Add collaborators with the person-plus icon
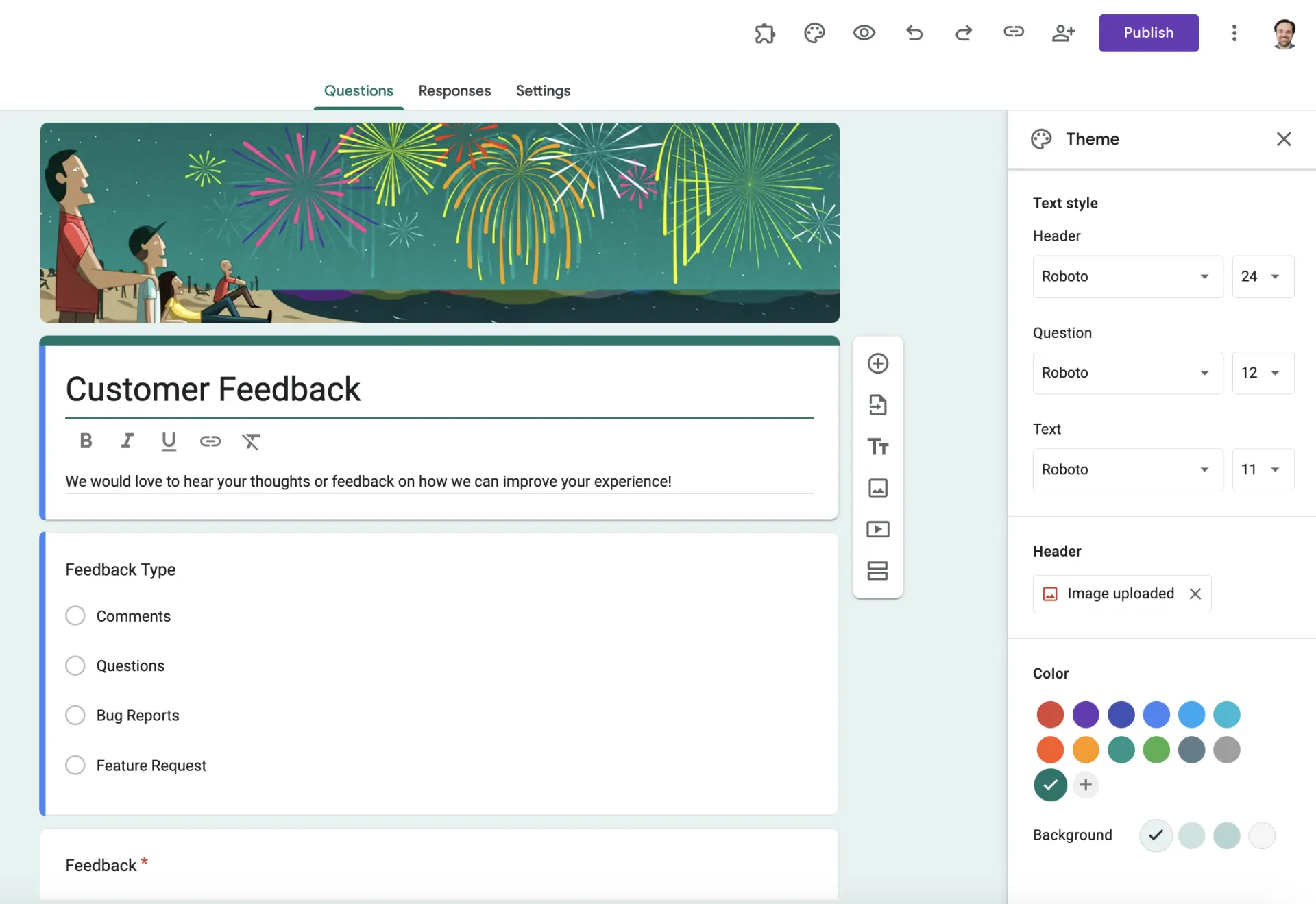1316x904 pixels. point(1064,33)
